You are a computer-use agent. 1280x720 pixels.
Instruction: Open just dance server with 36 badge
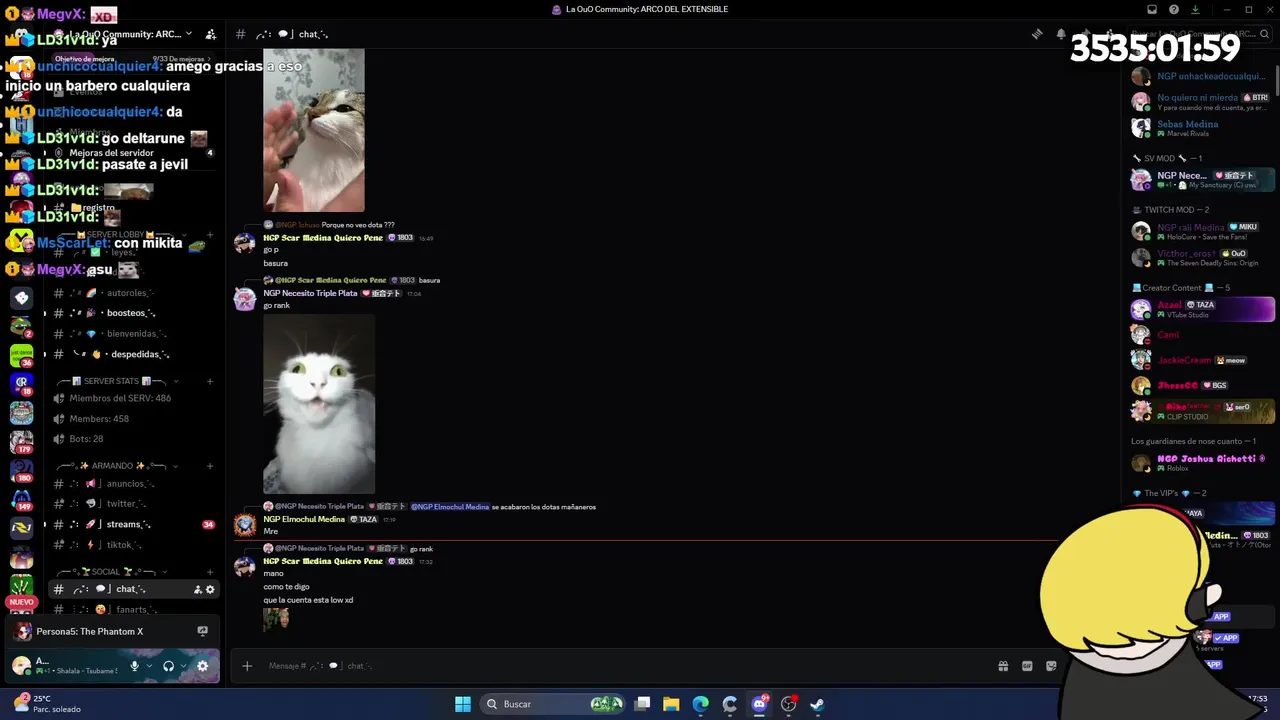(21, 355)
